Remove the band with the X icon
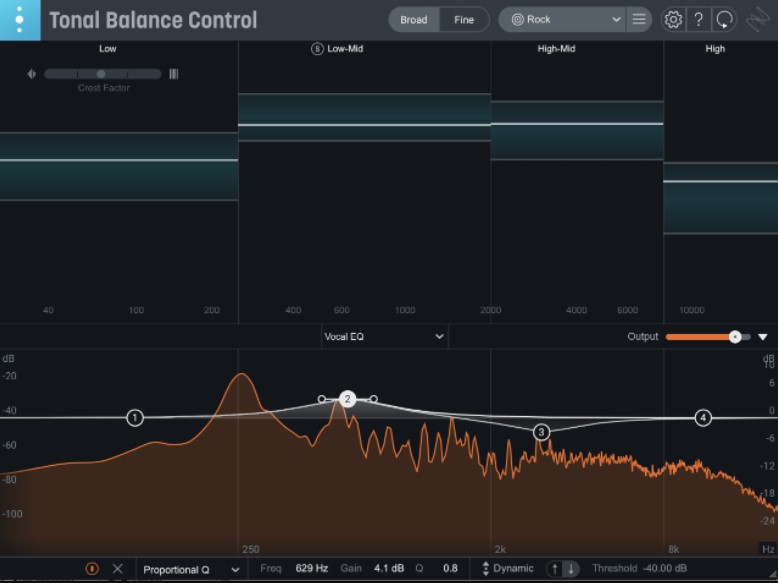778x583 pixels. tap(118, 569)
